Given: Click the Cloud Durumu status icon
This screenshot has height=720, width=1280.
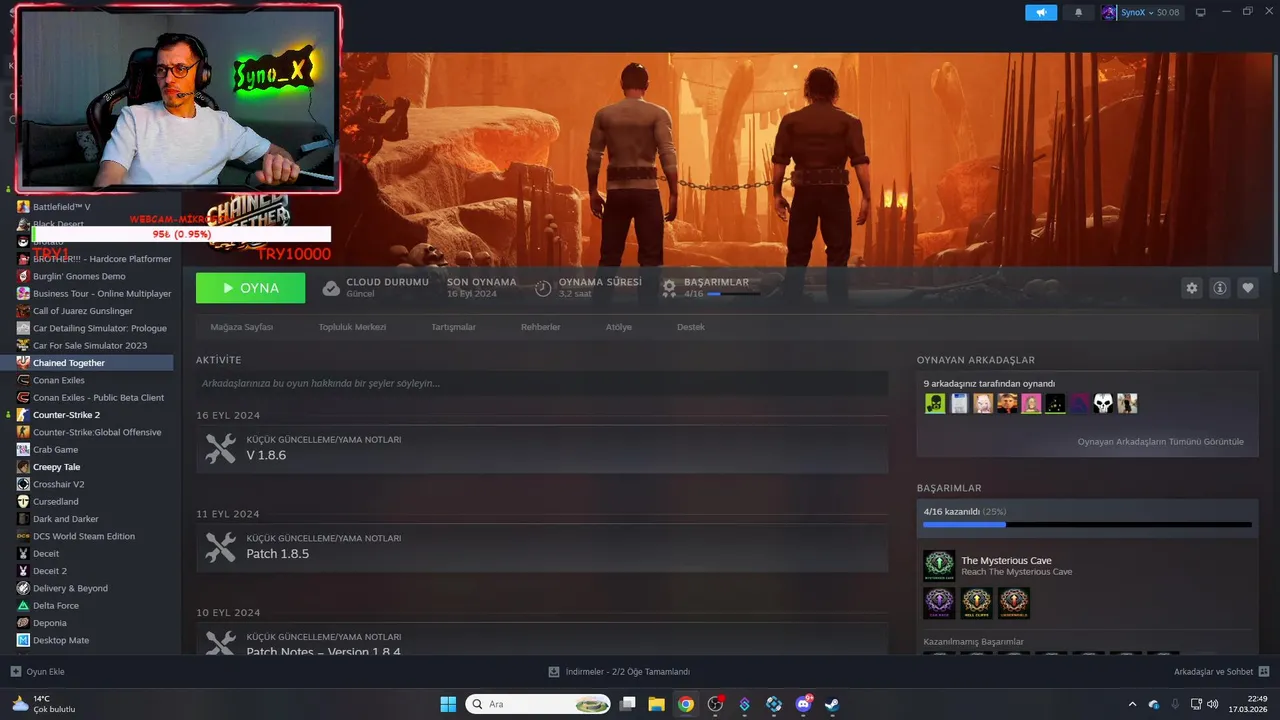Looking at the screenshot, I should pos(331,288).
